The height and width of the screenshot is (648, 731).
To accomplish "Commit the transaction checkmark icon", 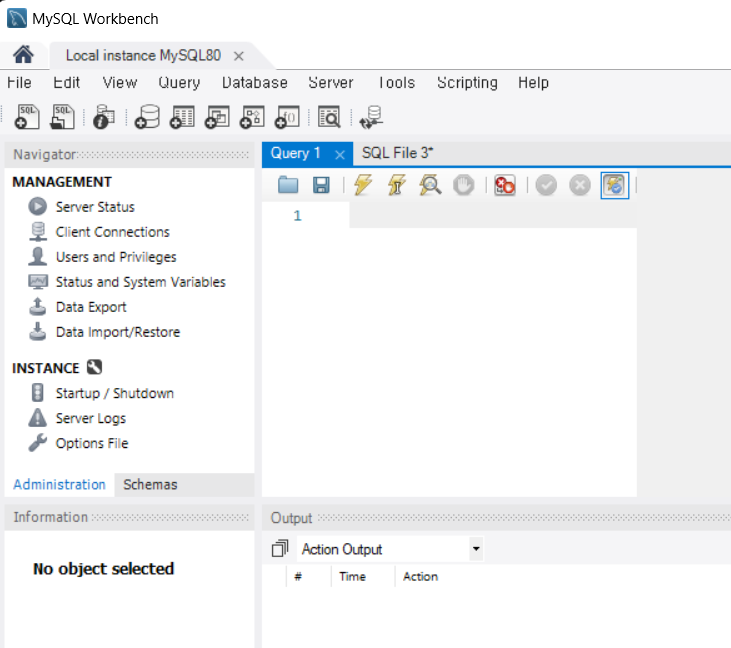I will tap(546, 185).
